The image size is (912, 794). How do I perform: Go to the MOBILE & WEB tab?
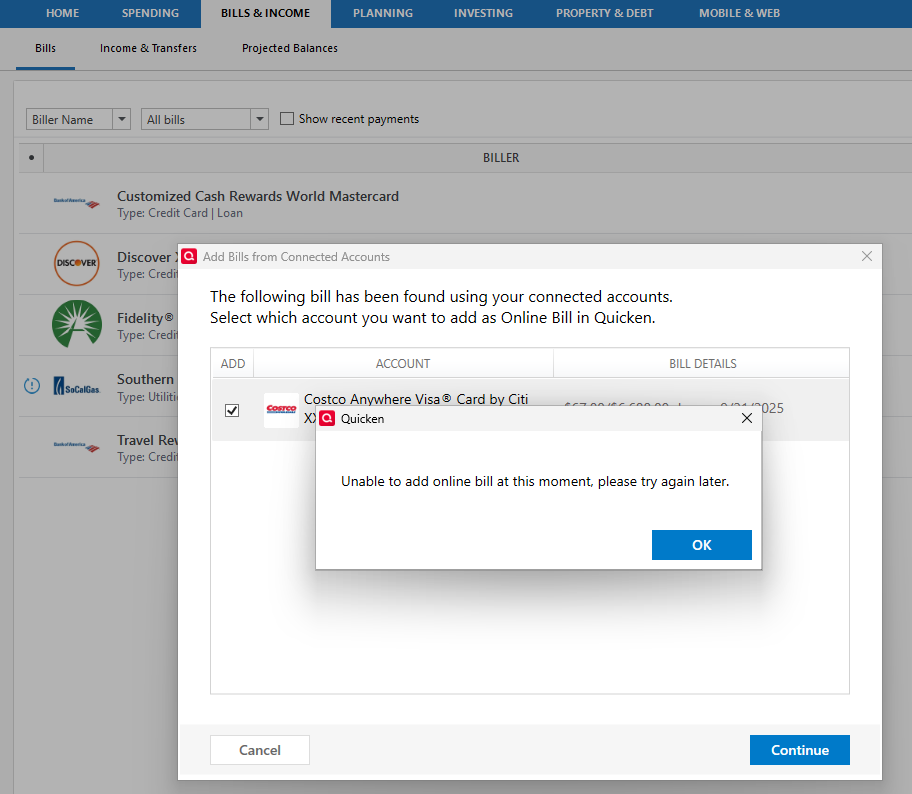point(739,13)
